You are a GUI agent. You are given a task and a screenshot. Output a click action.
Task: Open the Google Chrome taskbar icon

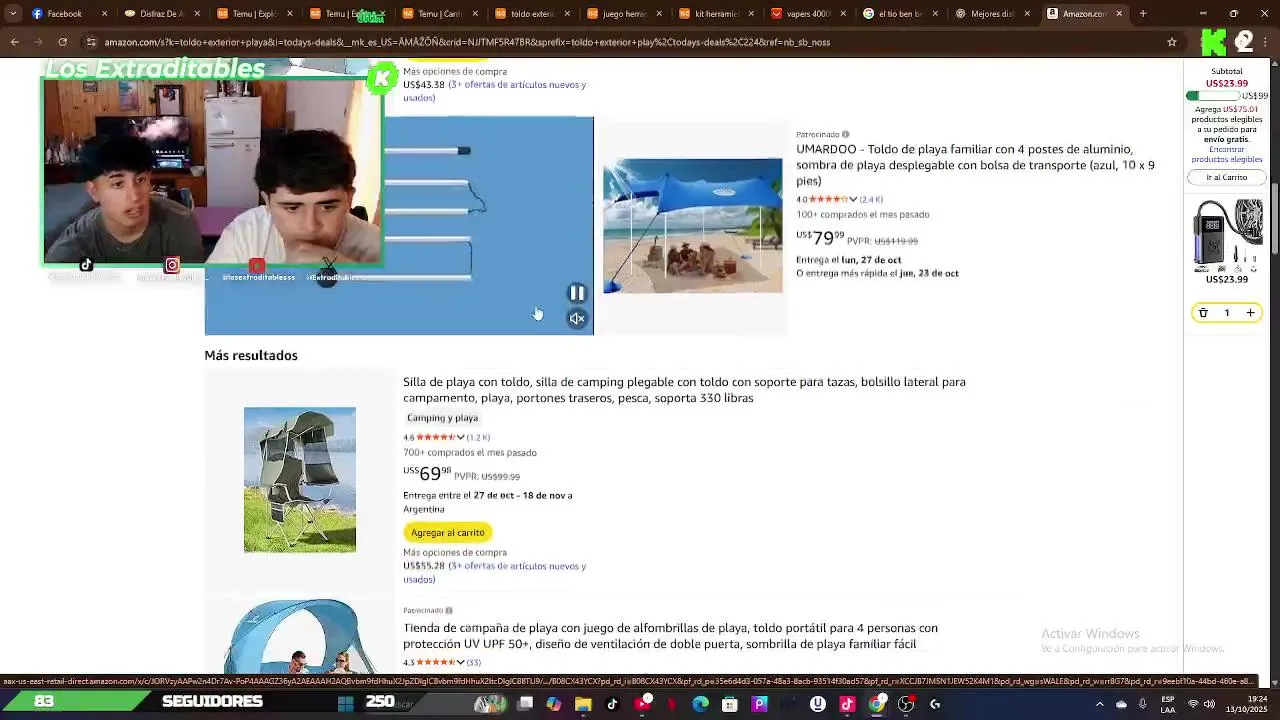[877, 704]
